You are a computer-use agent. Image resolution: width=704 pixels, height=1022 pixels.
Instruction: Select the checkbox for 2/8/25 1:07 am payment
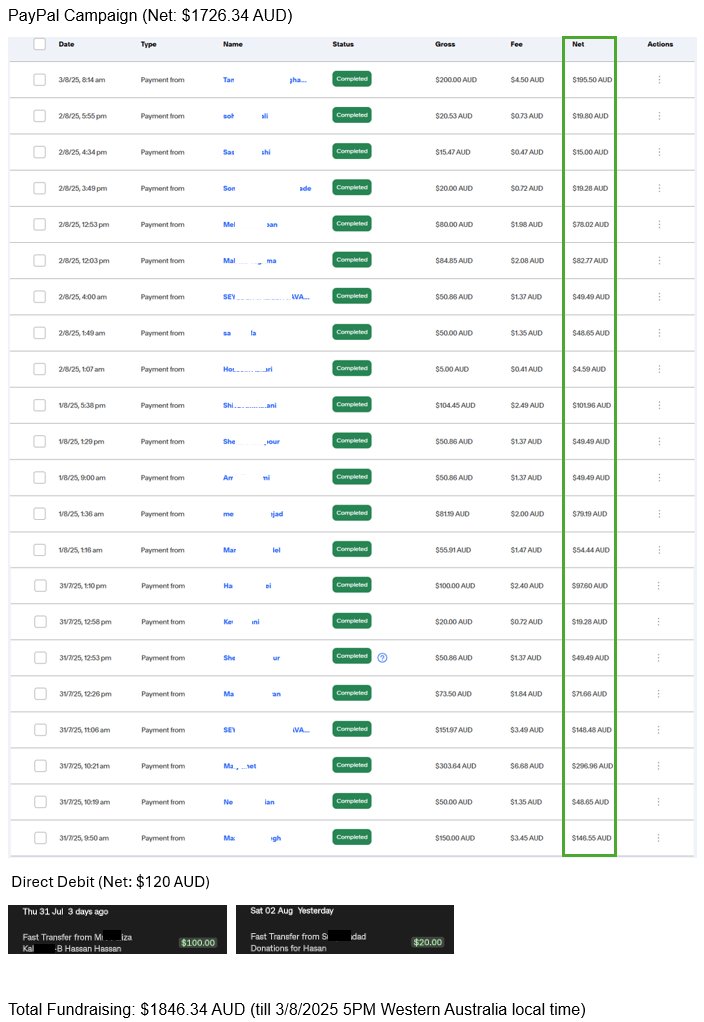[x=40, y=369]
